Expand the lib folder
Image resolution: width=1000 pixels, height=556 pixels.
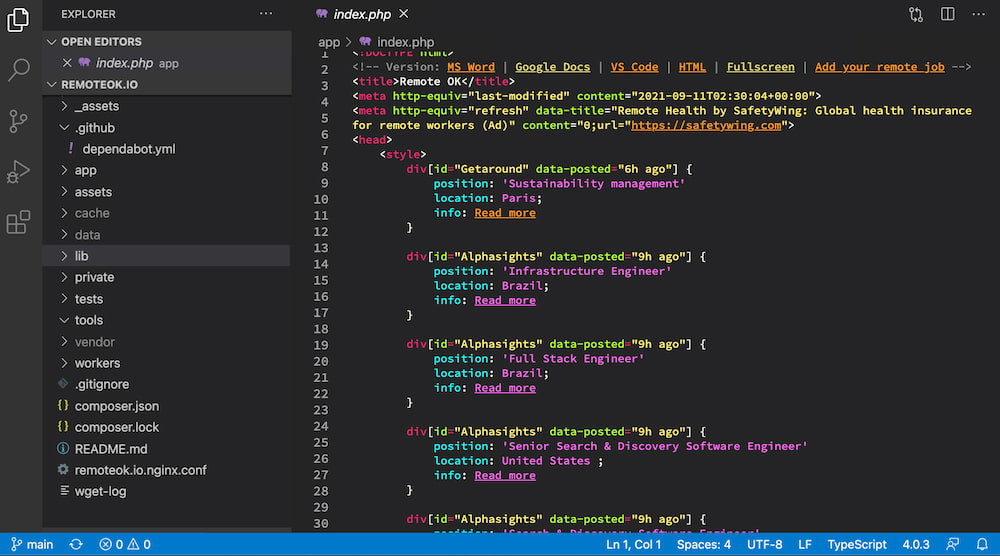tap(81, 256)
